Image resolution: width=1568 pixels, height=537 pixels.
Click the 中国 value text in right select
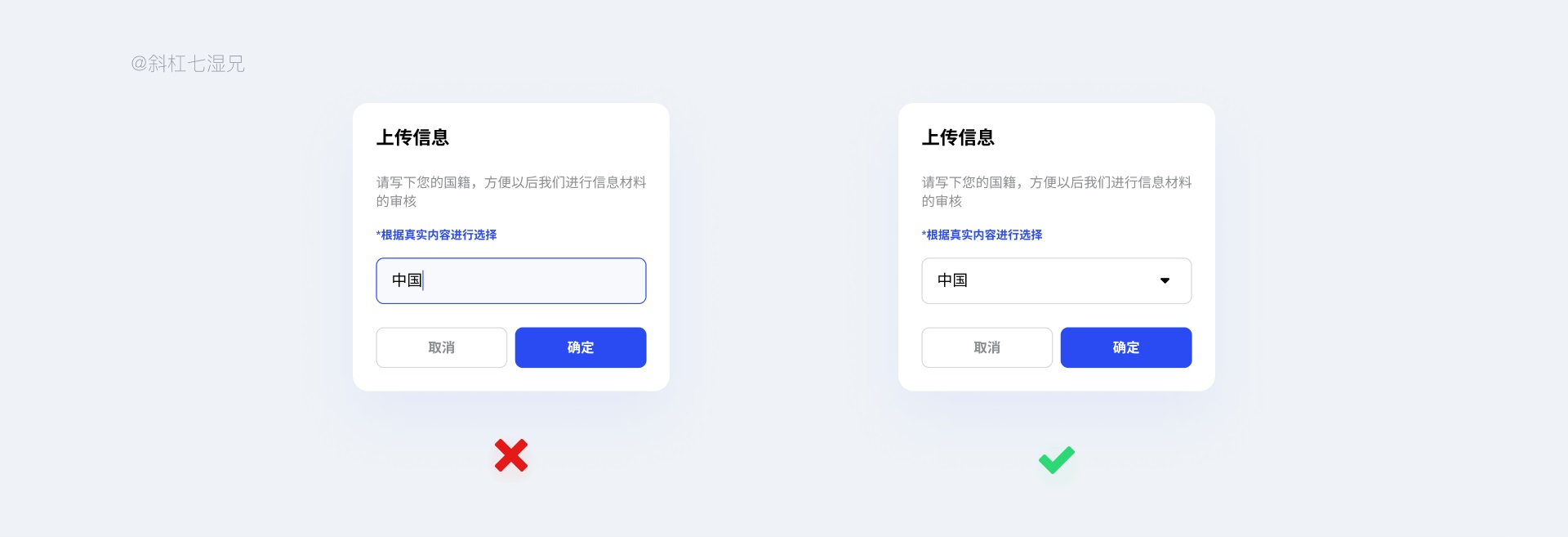coord(952,280)
